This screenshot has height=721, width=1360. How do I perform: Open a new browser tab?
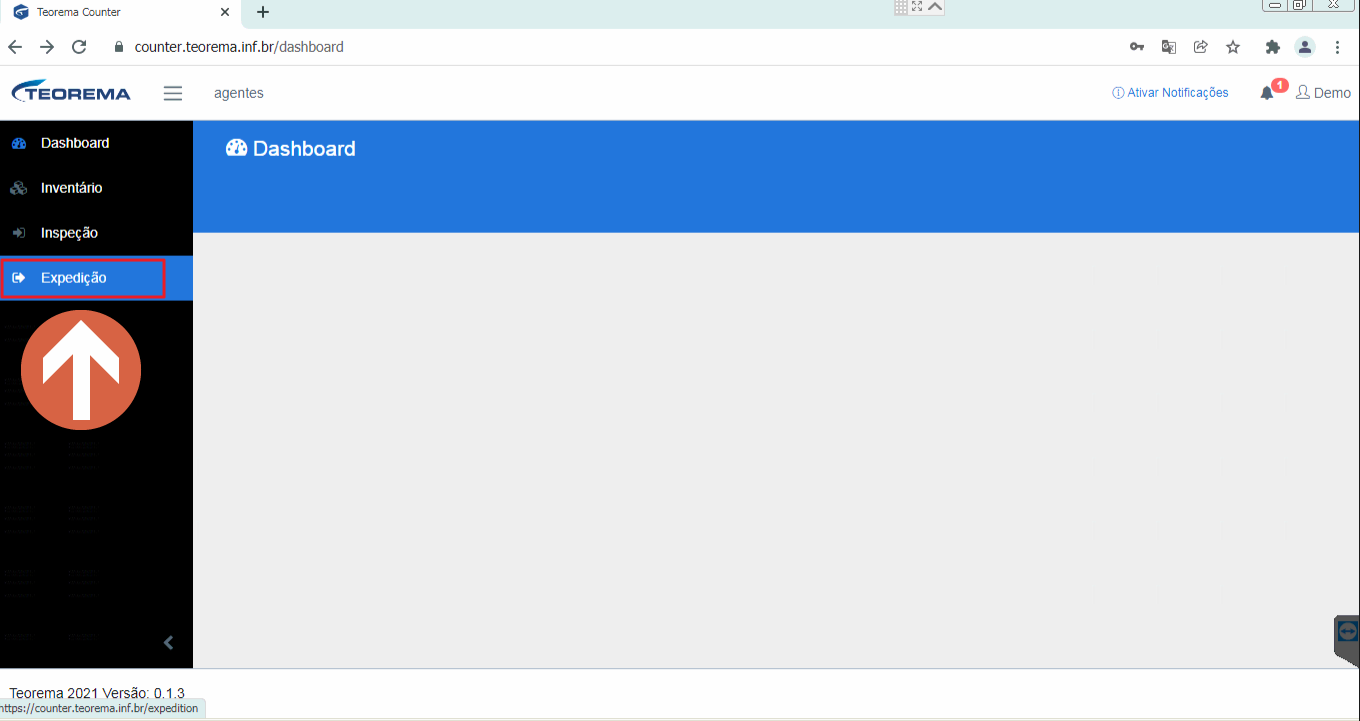tap(263, 12)
